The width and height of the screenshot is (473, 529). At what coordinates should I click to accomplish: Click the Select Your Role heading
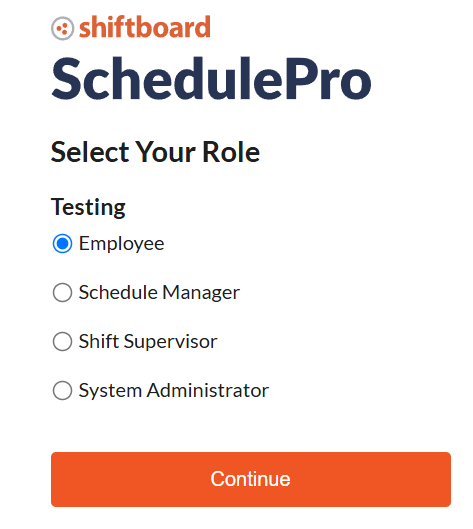click(155, 152)
